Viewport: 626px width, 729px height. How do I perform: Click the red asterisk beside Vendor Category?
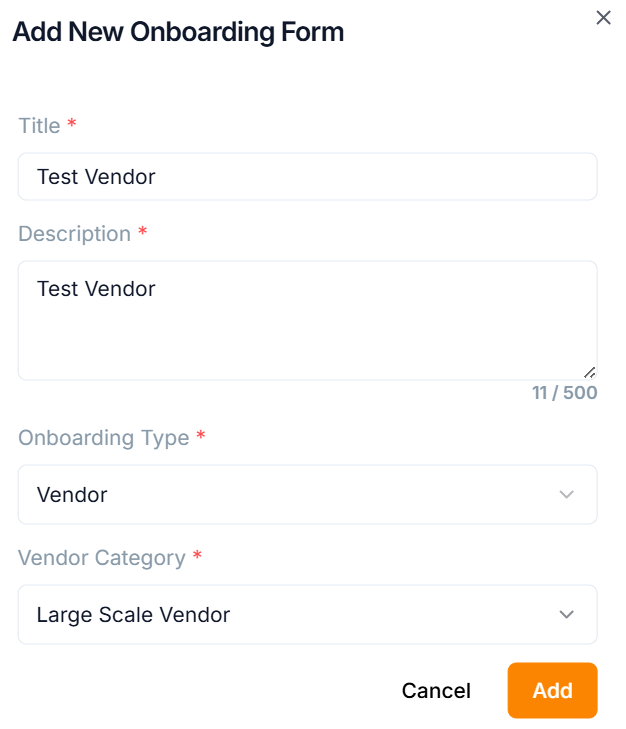[x=197, y=558]
